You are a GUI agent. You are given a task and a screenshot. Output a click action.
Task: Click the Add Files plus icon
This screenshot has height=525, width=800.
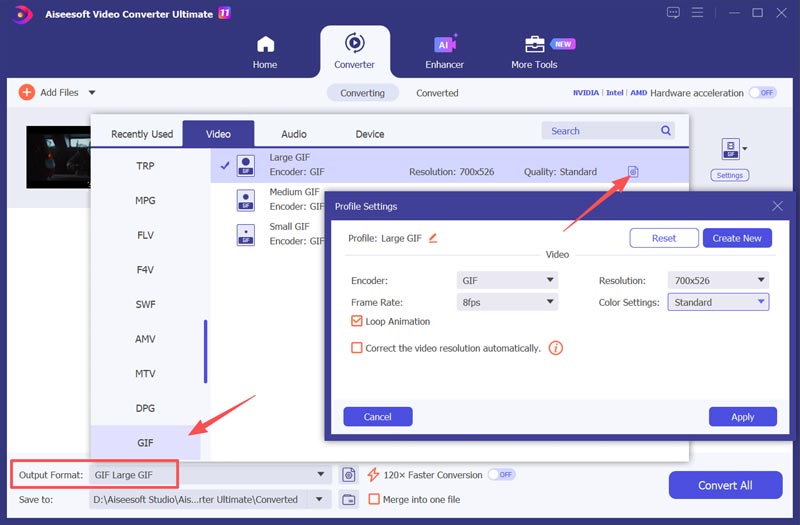point(27,92)
